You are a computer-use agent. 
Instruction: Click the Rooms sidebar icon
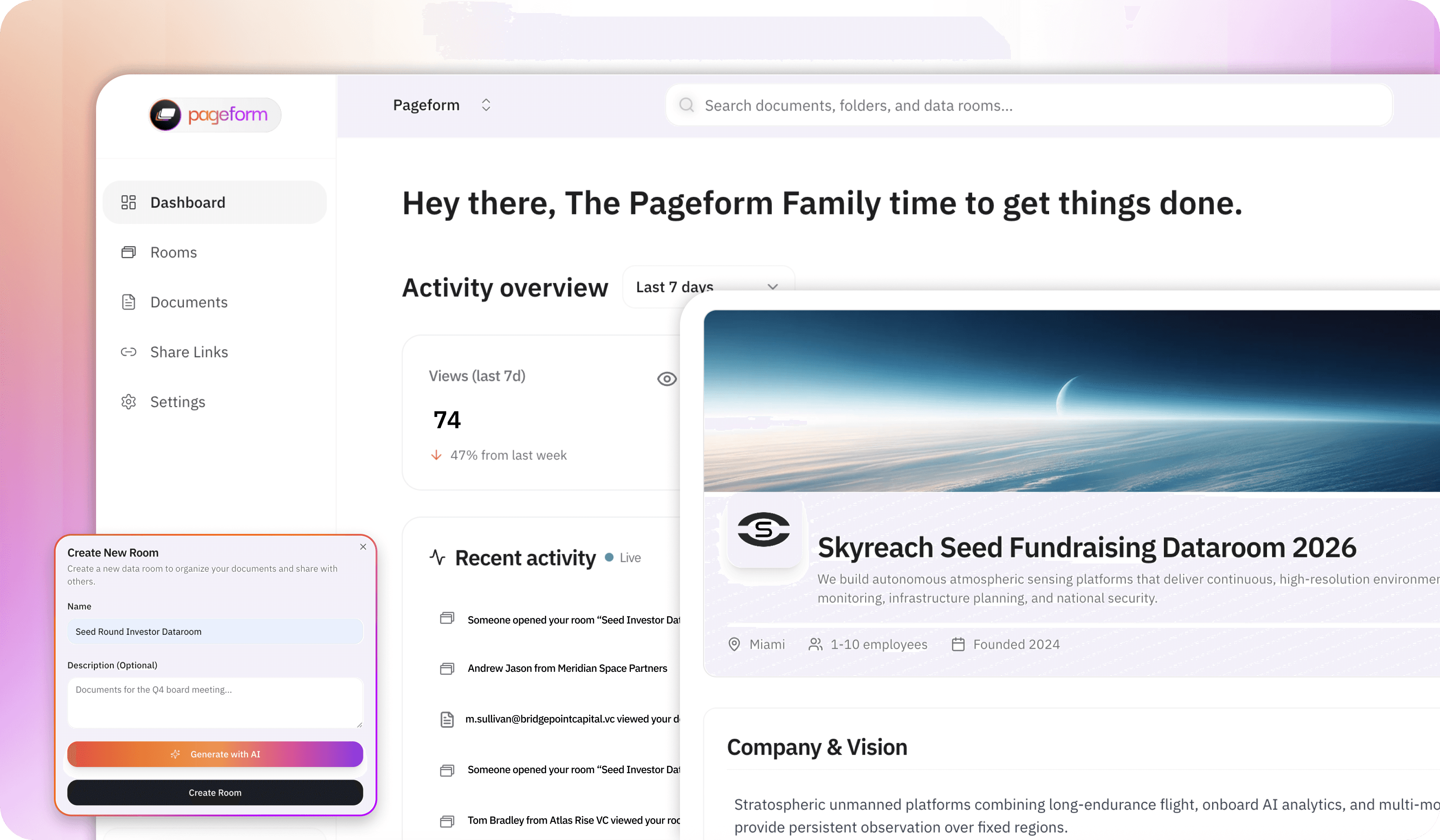click(129, 252)
